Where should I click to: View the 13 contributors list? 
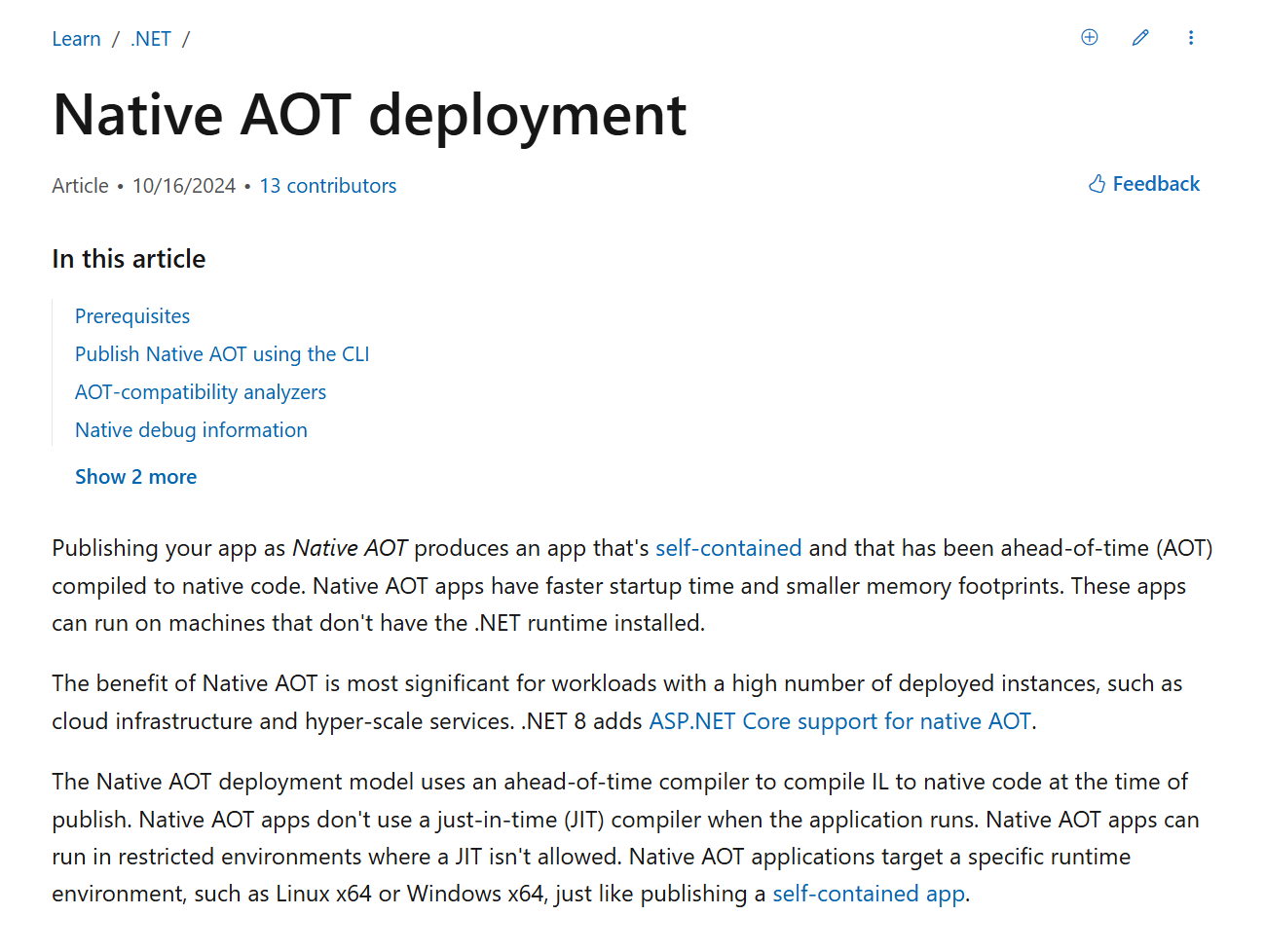pos(327,185)
